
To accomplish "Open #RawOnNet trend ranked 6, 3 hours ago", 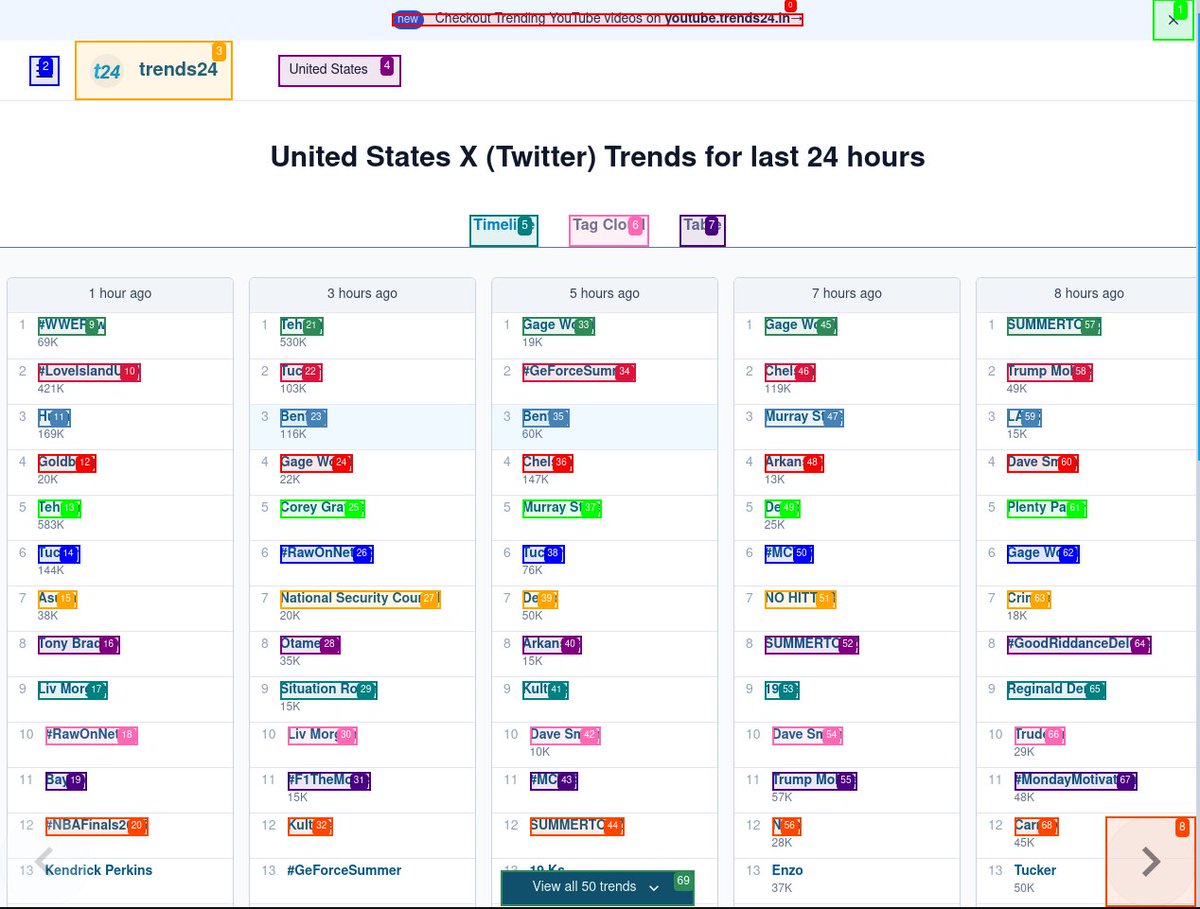I will [326, 553].
